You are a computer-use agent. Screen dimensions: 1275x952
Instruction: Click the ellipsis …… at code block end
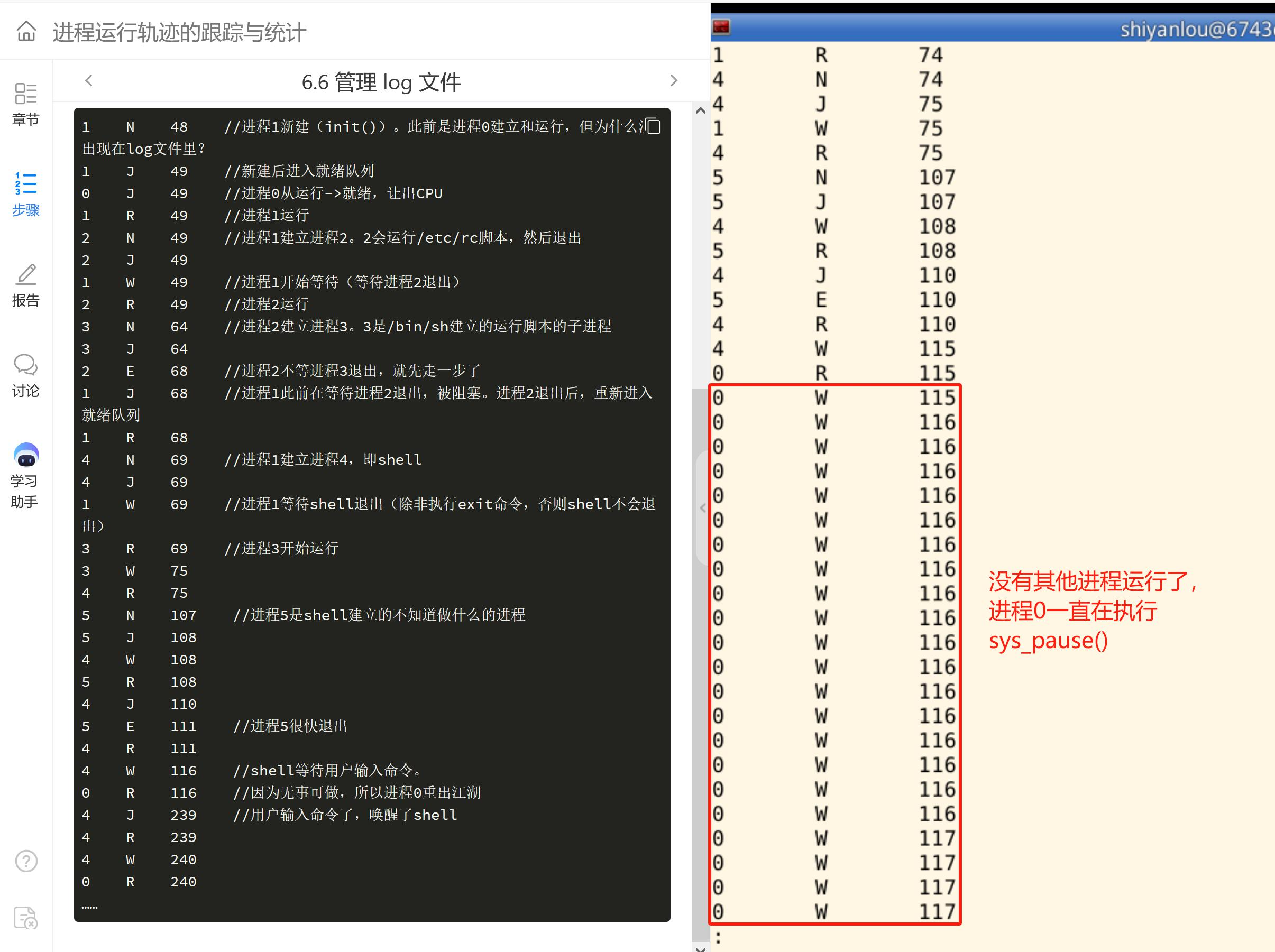[x=89, y=907]
